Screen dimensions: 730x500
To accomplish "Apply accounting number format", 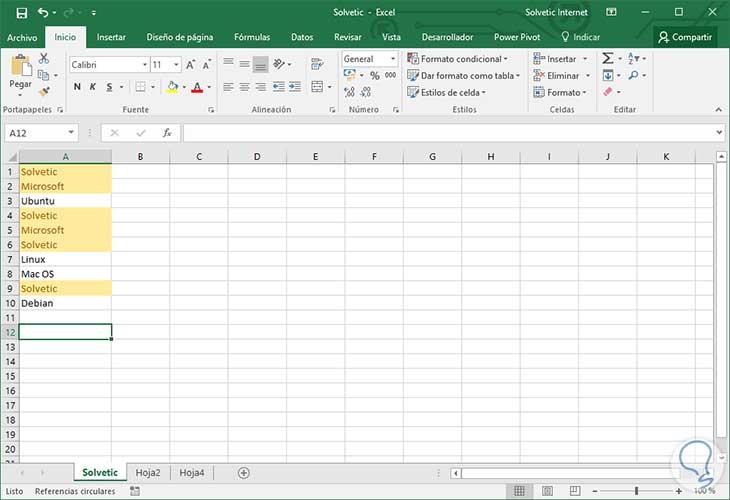I will (350, 74).
